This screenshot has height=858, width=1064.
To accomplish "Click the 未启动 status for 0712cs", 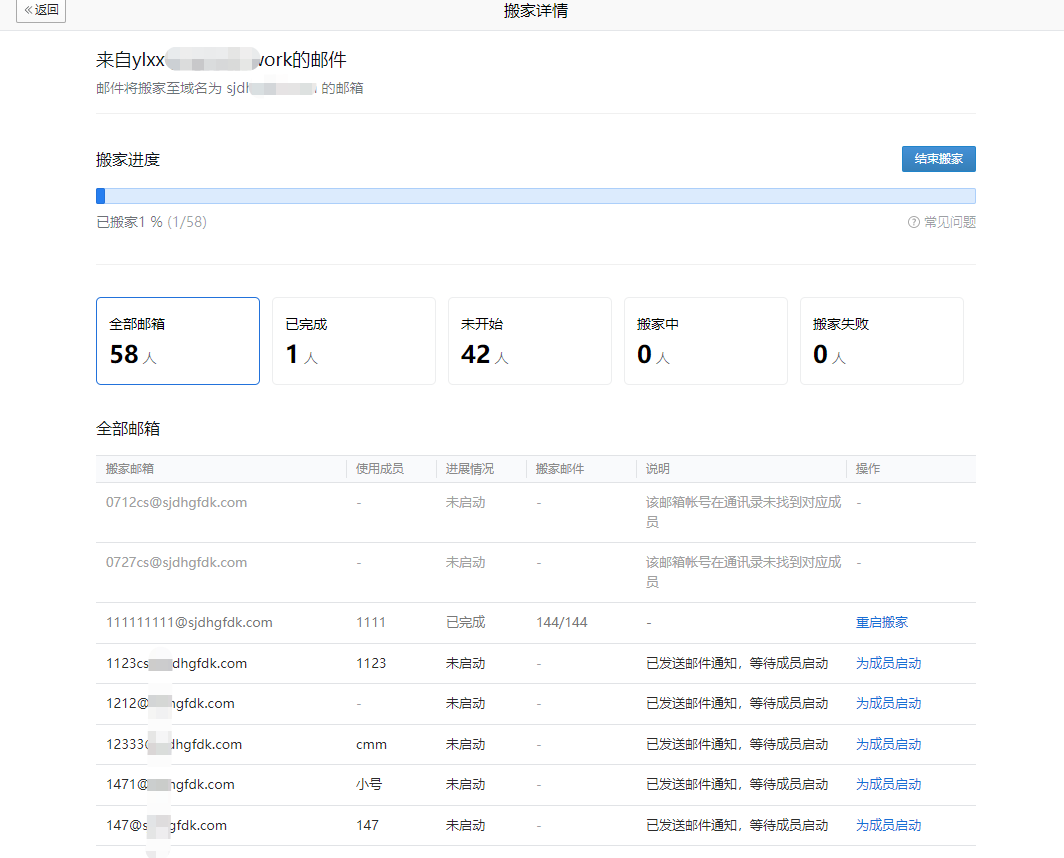I will (466, 502).
